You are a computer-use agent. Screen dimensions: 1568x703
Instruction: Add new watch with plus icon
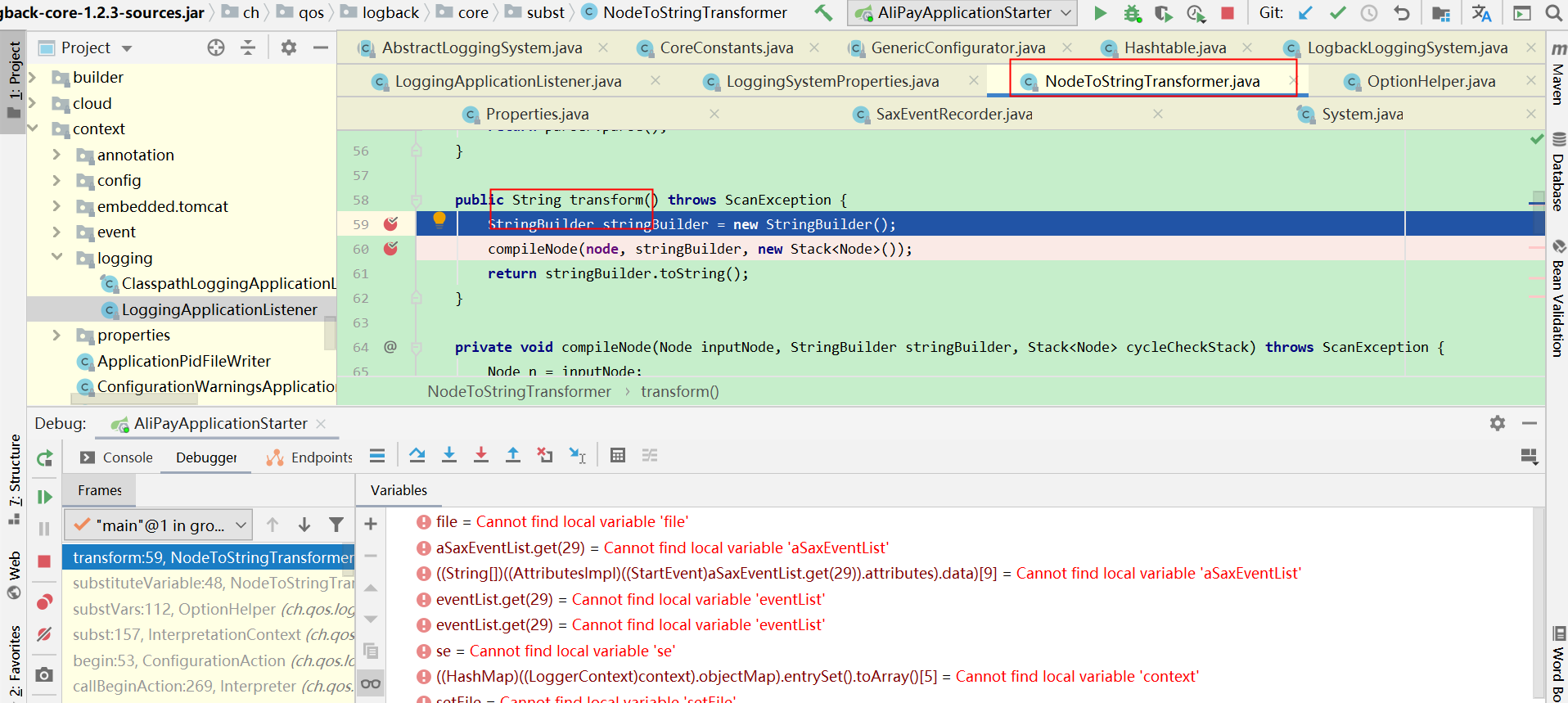coord(371,524)
